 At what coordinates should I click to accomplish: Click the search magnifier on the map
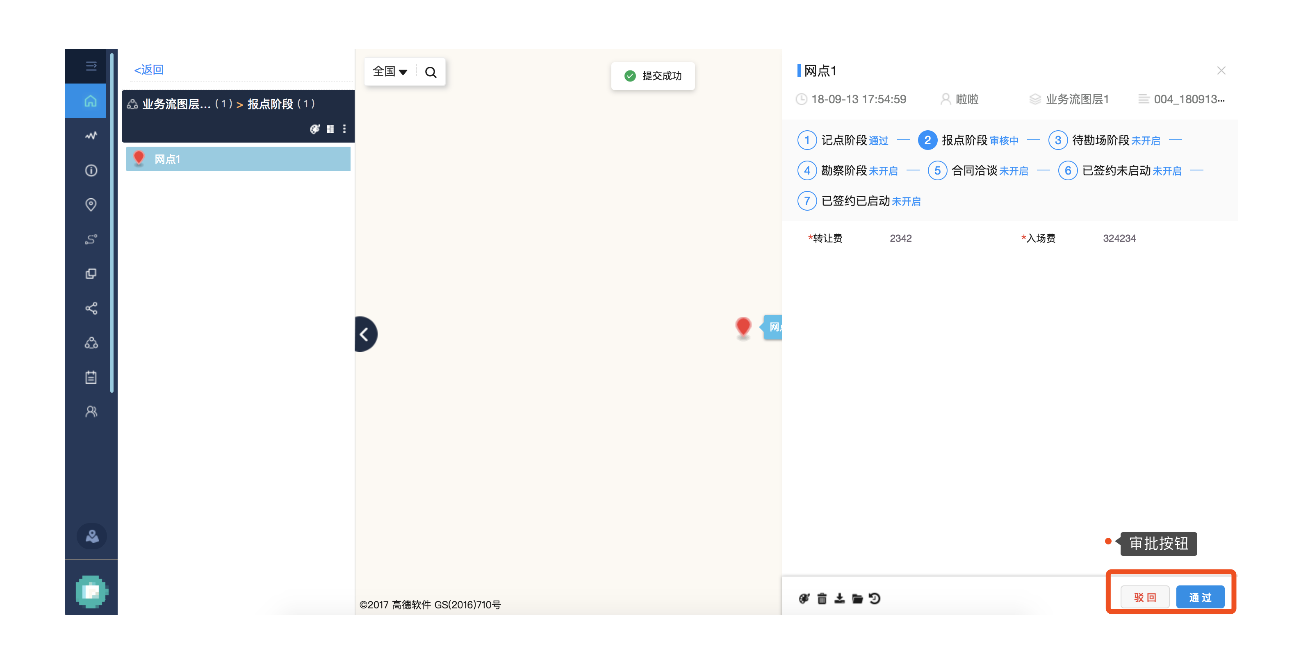pyautogui.click(x=431, y=72)
